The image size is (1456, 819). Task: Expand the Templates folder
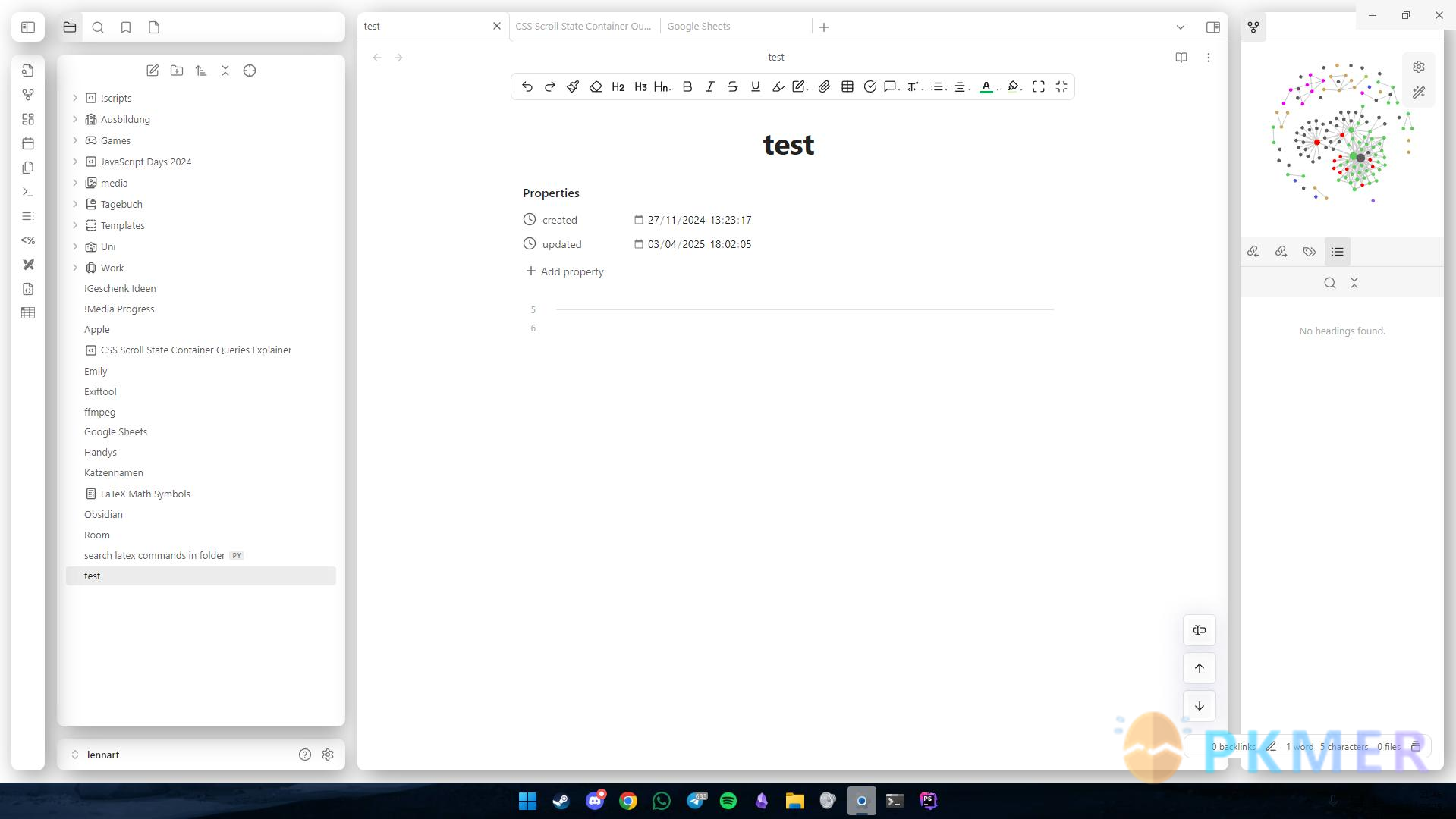point(75,225)
